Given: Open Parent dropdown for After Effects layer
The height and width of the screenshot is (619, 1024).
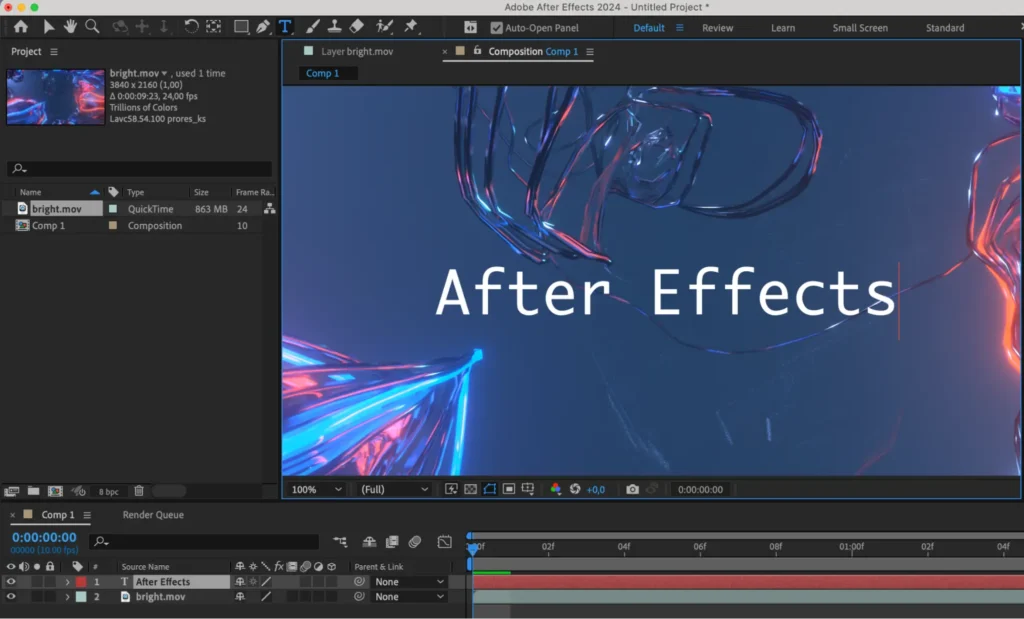Looking at the screenshot, I should (x=409, y=581).
